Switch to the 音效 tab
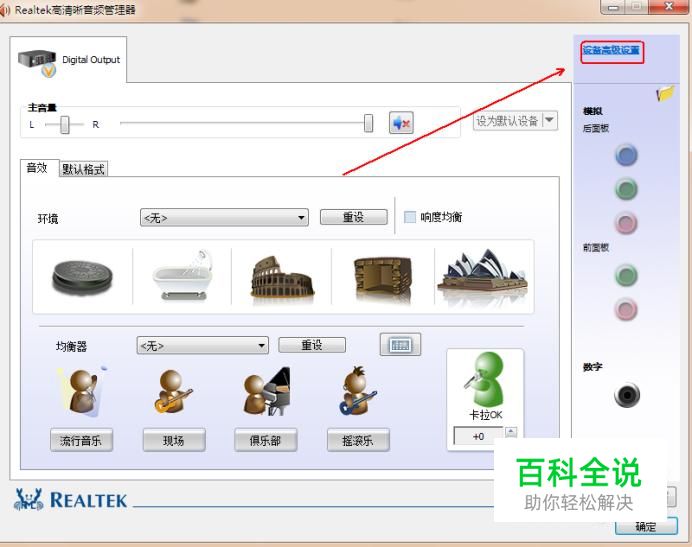This screenshot has width=692, height=547. click(x=37, y=168)
